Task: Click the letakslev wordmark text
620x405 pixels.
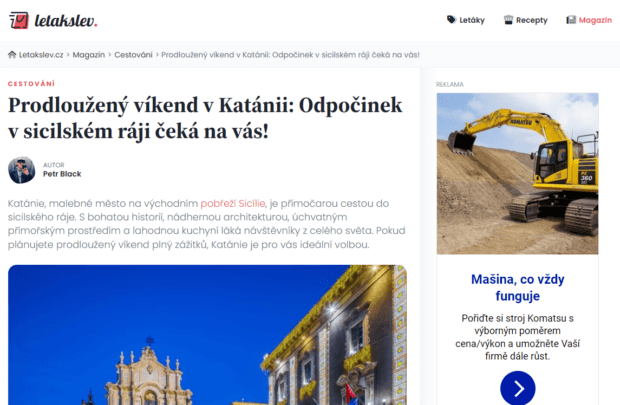Action: click(x=66, y=21)
